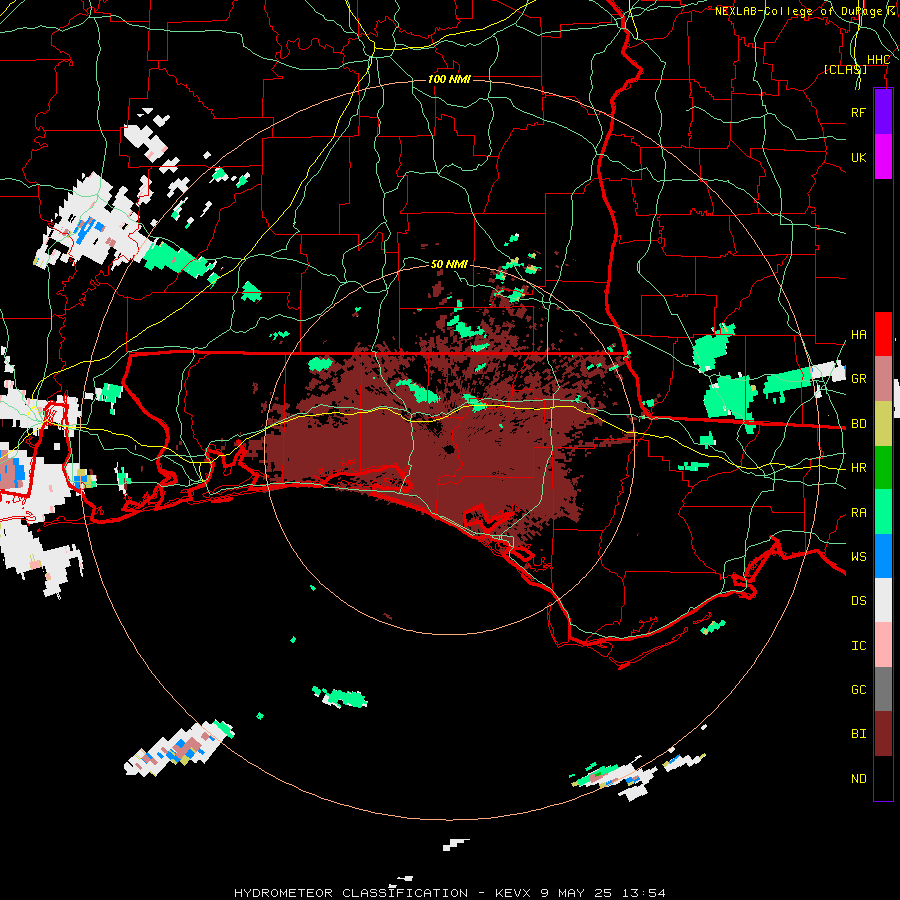Image resolution: width=900 pixels, height=900 pixels.
Task: Click the 'RF' legend label
Action: click(858, 112)
